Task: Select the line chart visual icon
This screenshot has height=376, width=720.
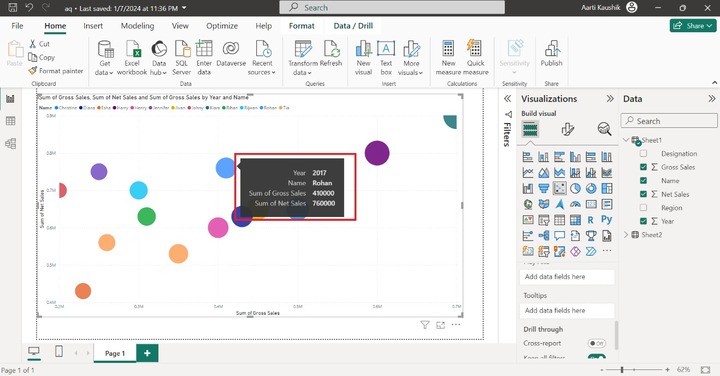Action: [x=528, y=173]
